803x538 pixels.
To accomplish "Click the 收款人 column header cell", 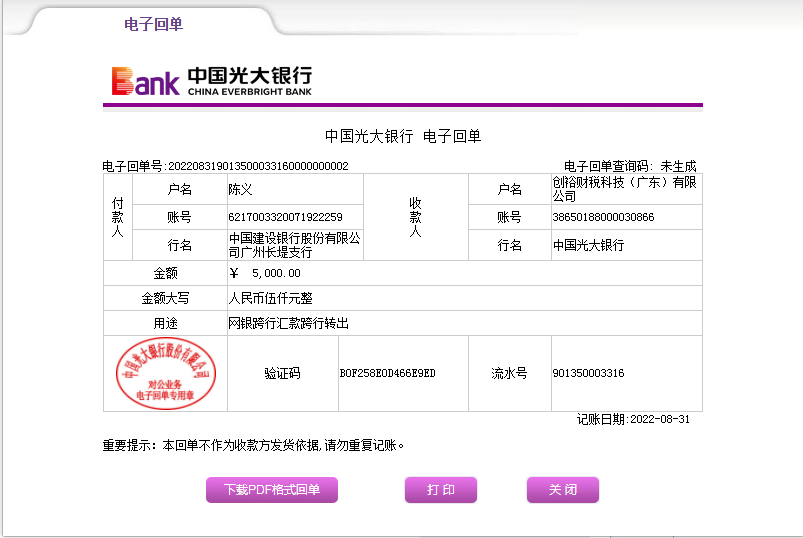I will click(x=415, y=217).
